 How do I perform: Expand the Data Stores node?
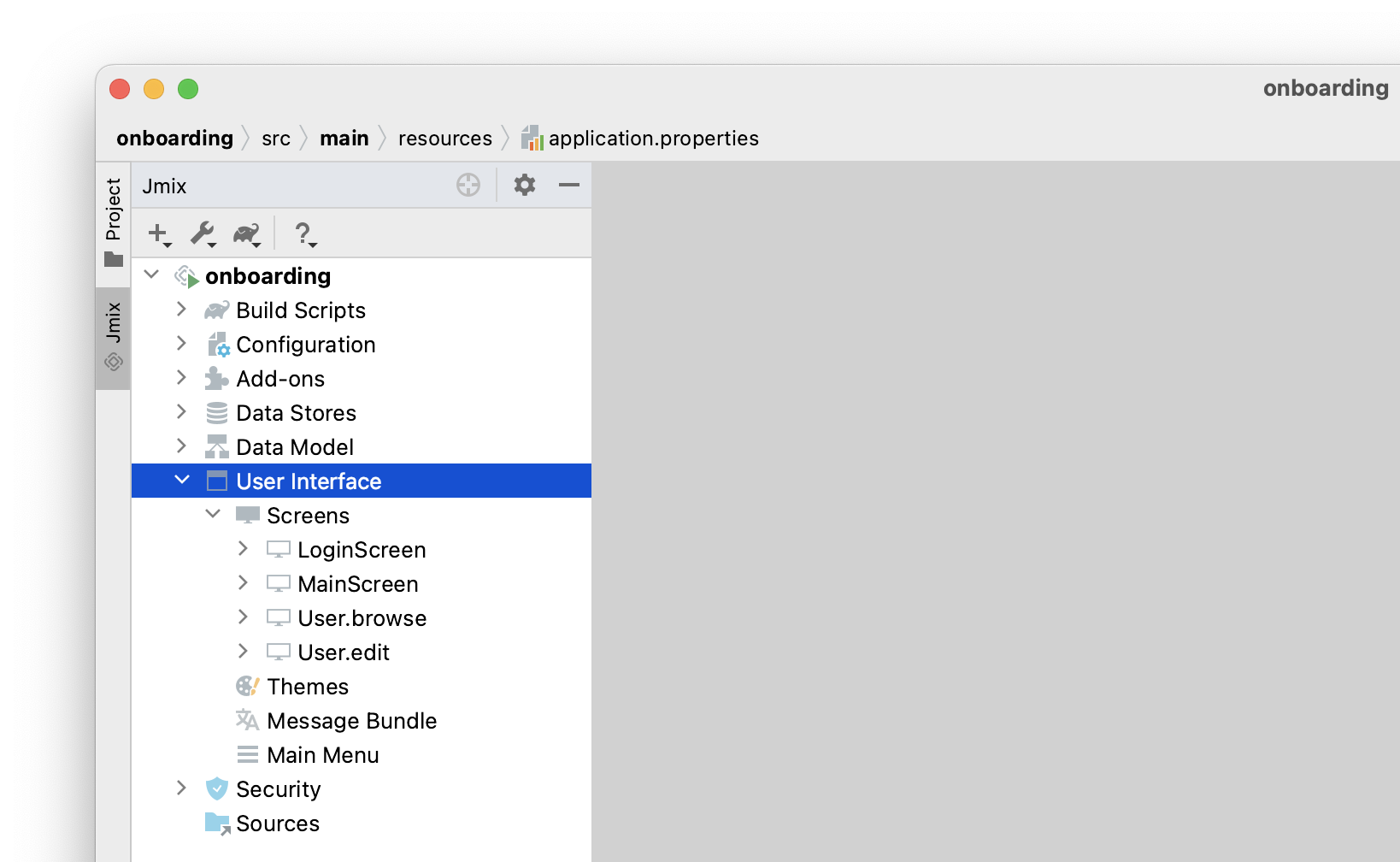pyautogui.click(x=181, y=411)
